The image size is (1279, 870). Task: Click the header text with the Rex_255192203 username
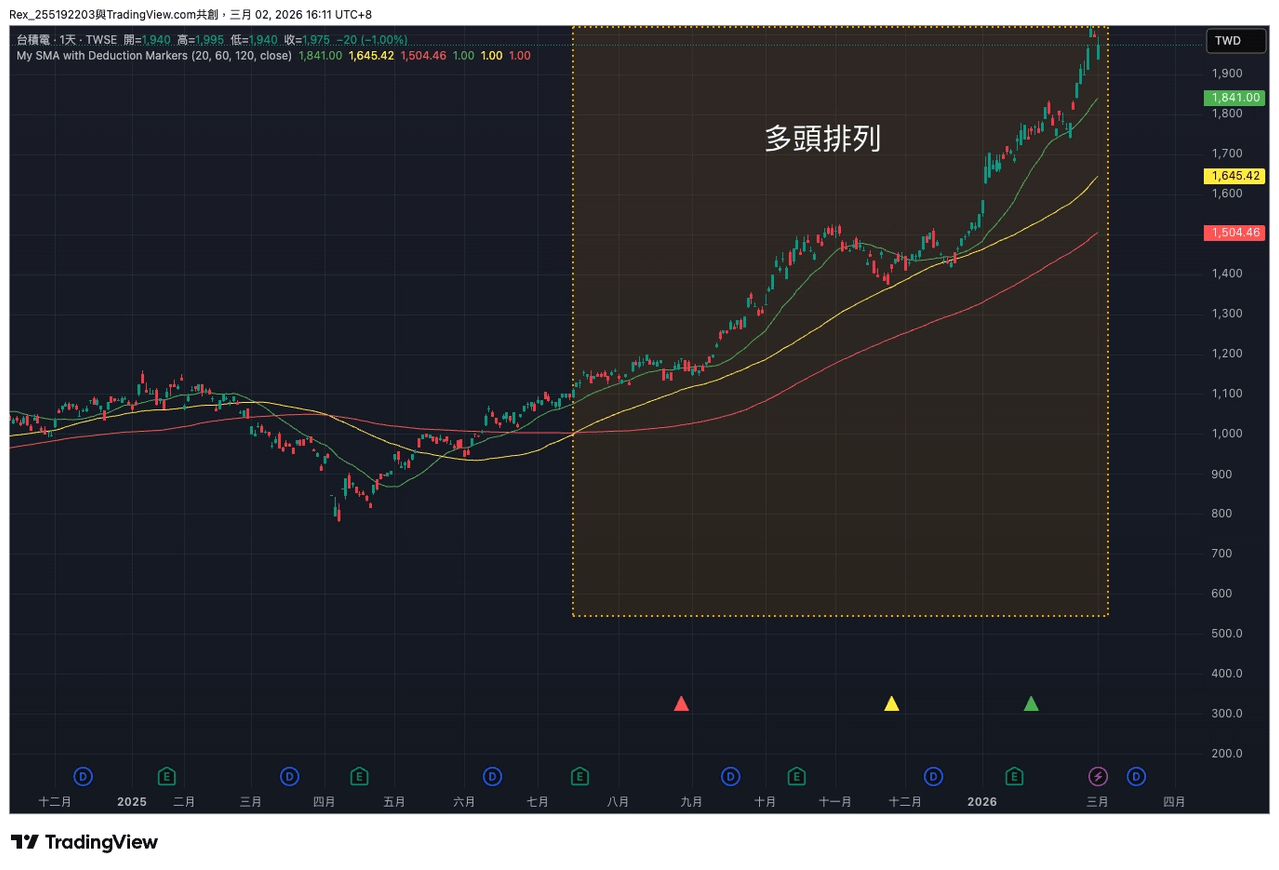(x=190, y=15)
